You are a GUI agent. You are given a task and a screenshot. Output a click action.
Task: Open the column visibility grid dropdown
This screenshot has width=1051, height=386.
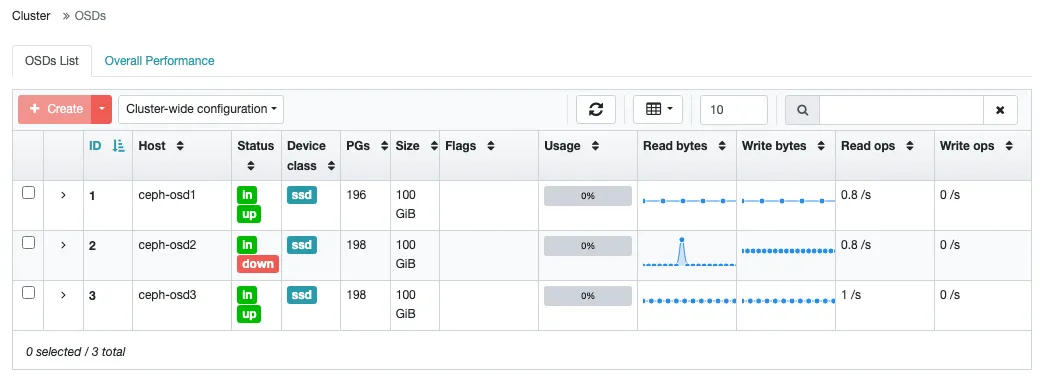point(658,109)
